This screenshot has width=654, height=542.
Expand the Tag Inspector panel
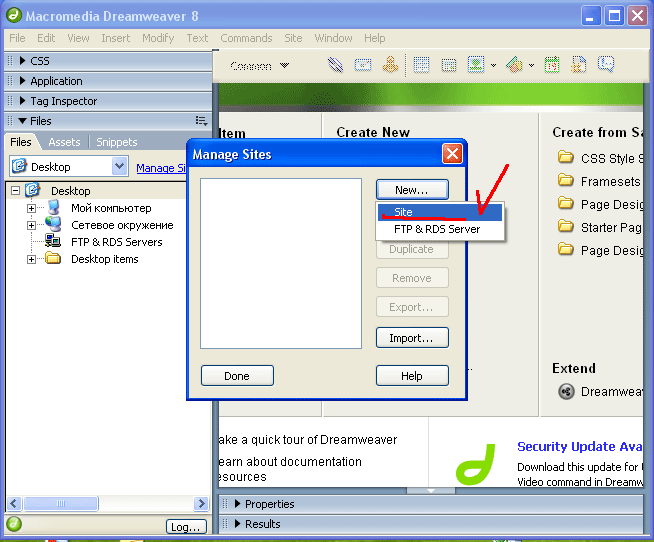(x=23, y=101)
